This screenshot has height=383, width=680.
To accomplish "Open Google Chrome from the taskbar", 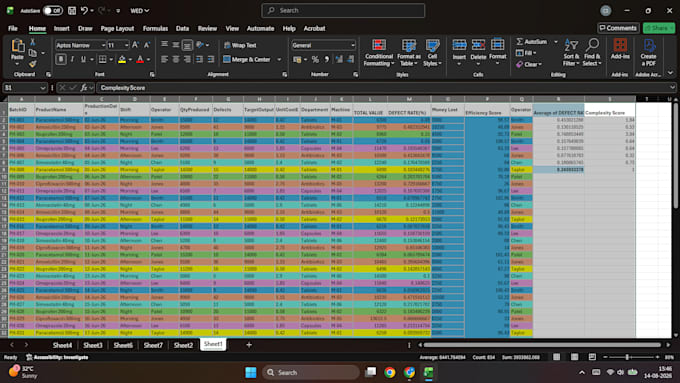I will click(x=389, y=372).
